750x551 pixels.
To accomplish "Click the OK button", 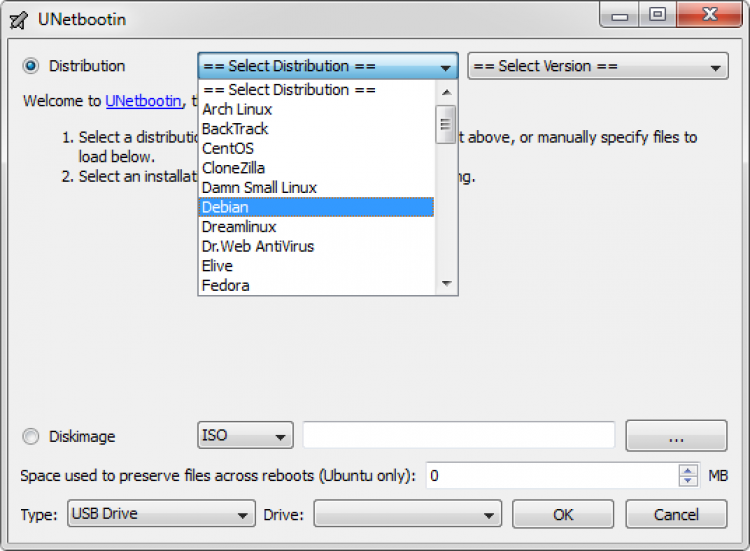I will 563,514.
